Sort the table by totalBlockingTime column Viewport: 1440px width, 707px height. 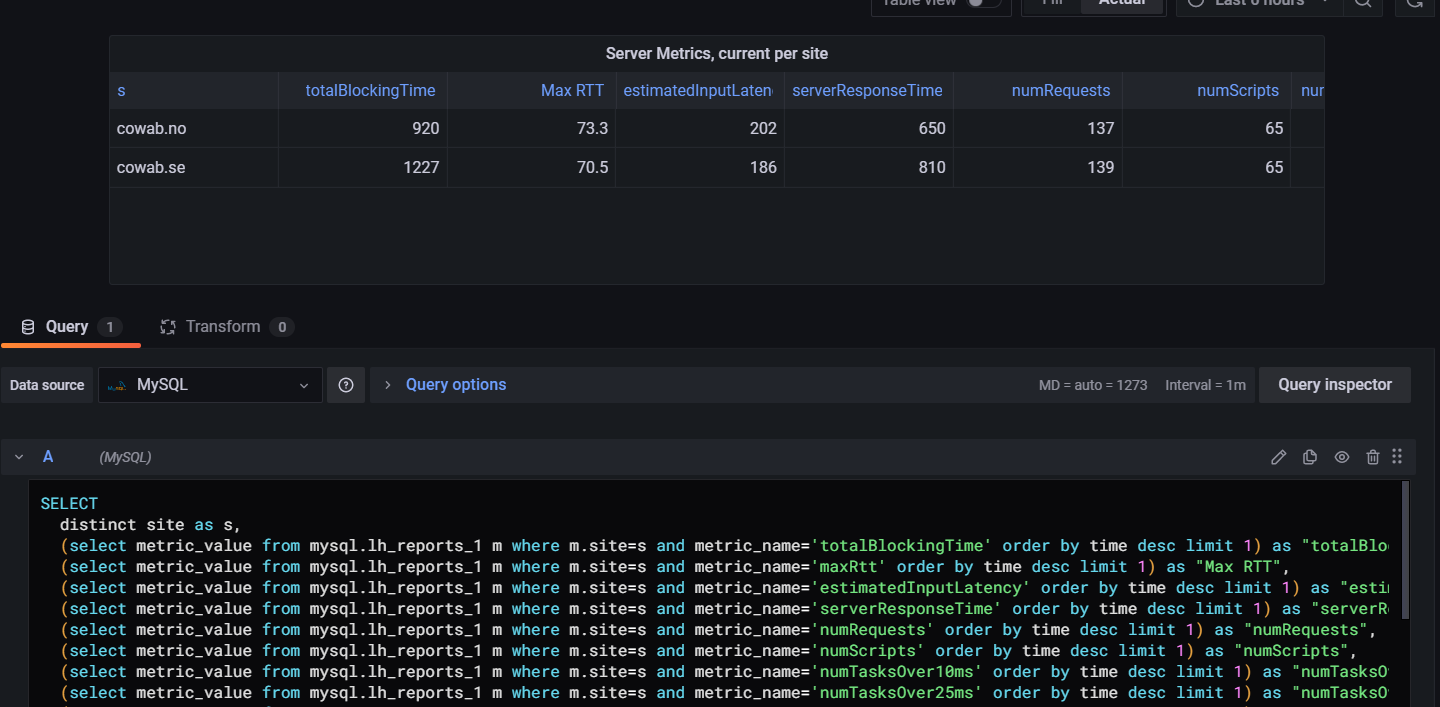tap(370, 90)
